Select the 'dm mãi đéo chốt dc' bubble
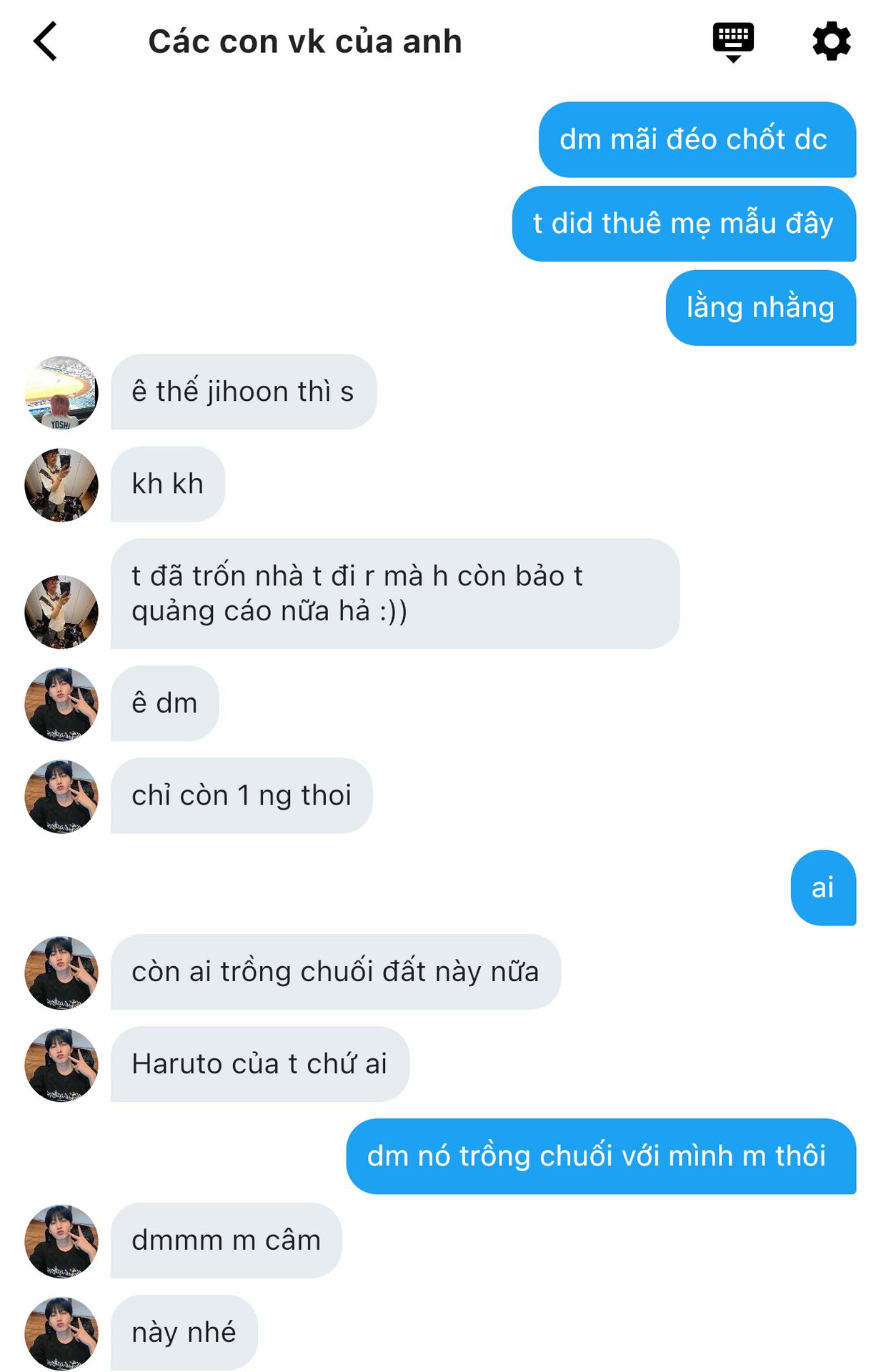The height and width of the screenshot is (1372, 881). tap(697, 139)
